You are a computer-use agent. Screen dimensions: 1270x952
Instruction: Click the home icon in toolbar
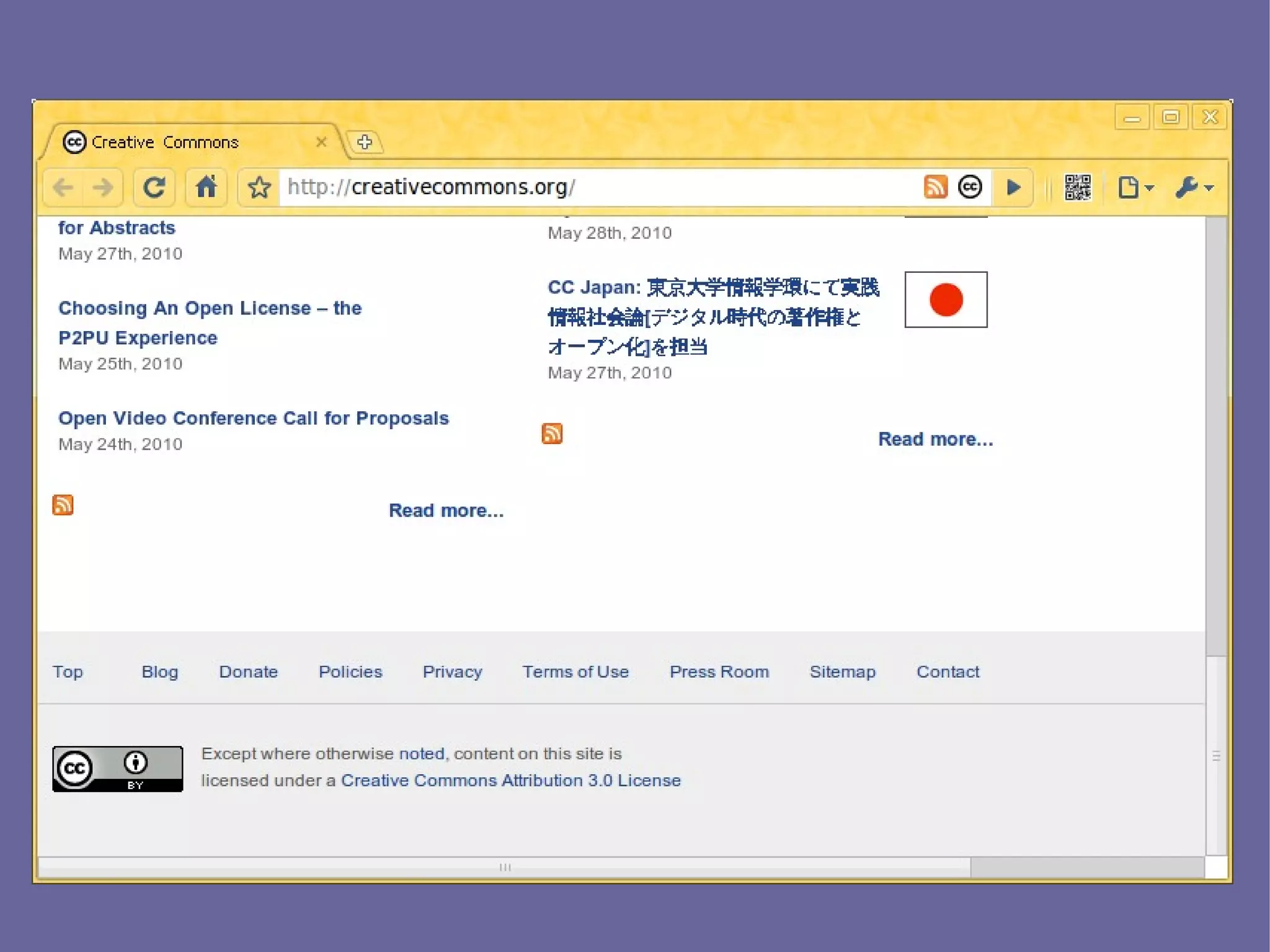(x=206, y=187)
